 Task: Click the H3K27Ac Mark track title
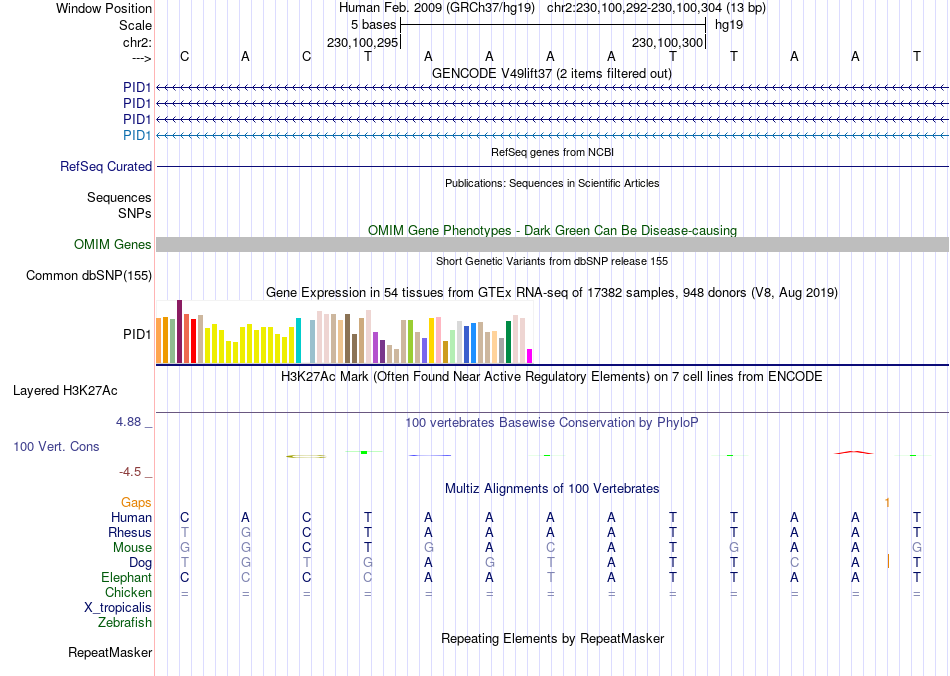click(x=552, y=376)
